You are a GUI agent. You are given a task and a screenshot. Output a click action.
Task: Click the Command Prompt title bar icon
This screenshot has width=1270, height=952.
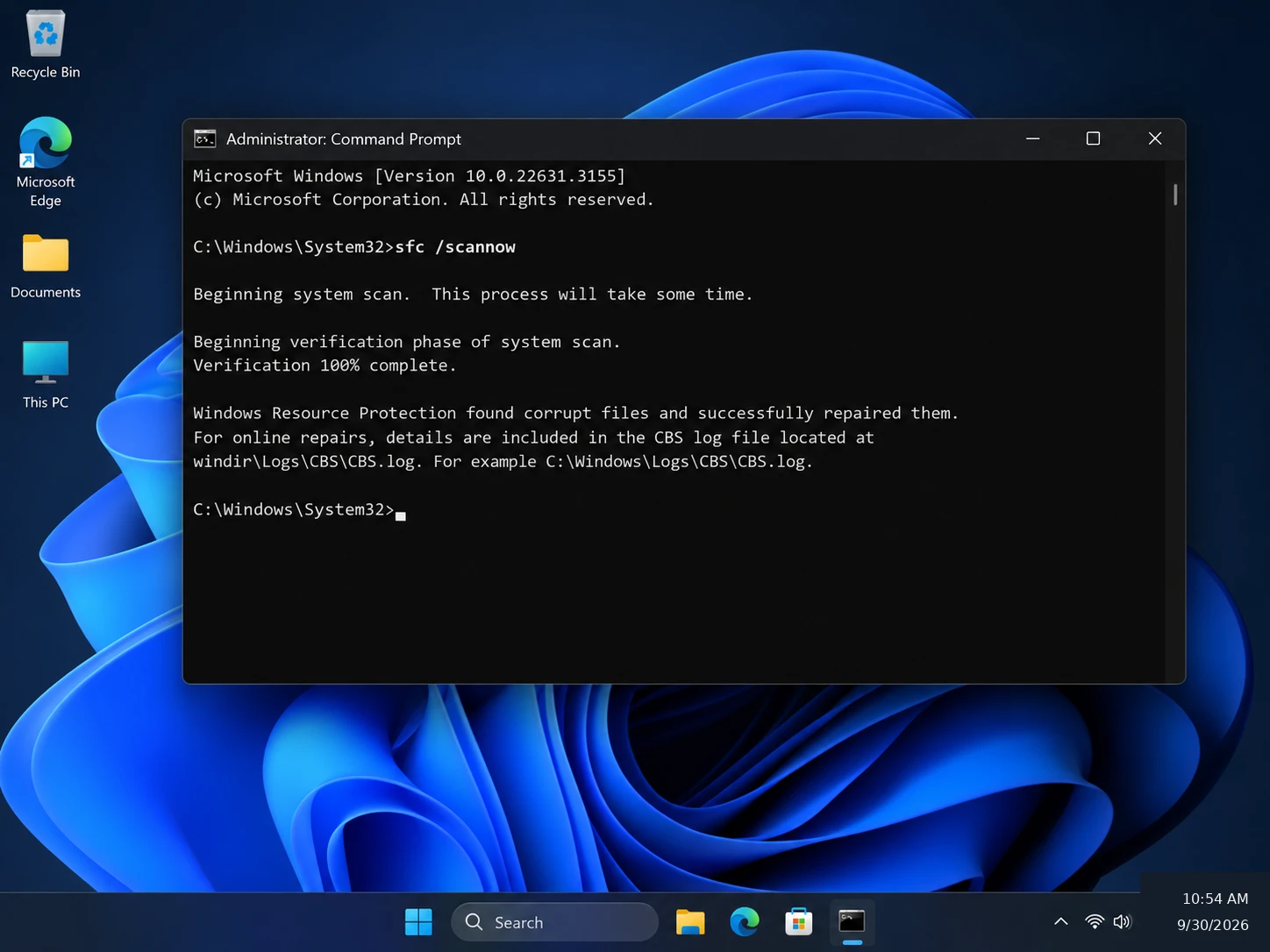(205, 139)
